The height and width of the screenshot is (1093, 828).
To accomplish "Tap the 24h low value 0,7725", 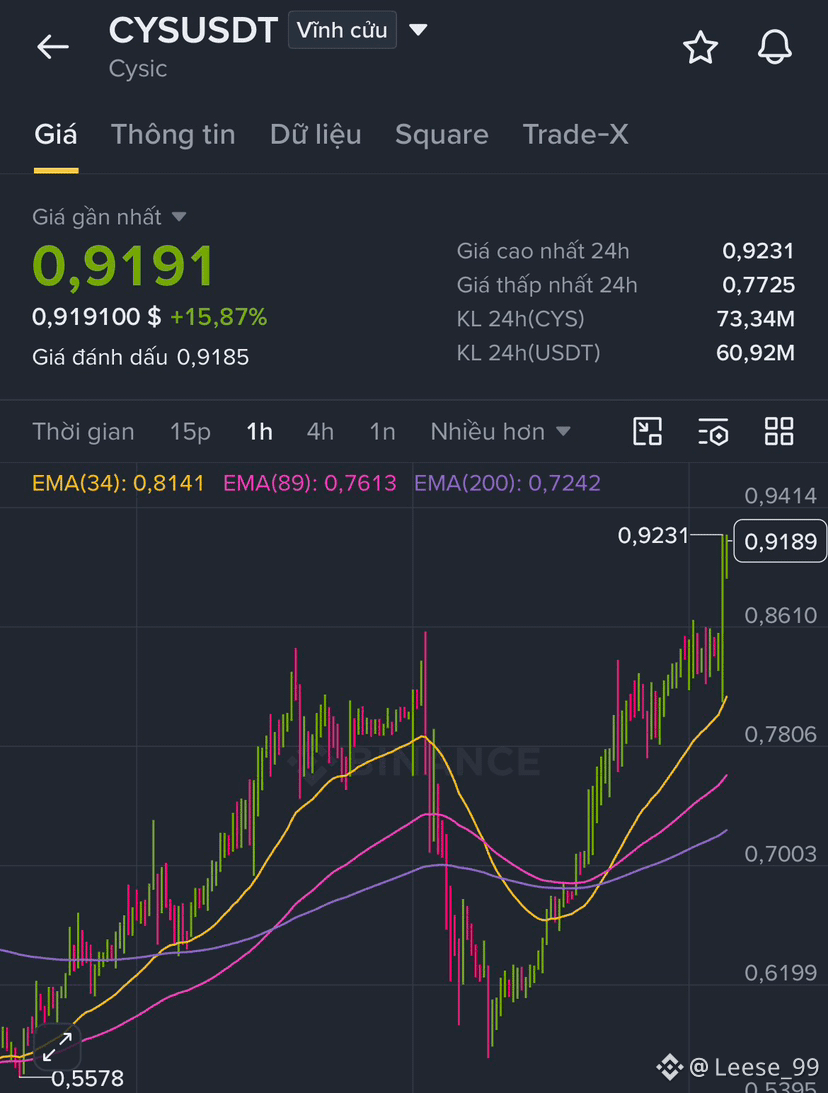I will click(x=758, y=284).
